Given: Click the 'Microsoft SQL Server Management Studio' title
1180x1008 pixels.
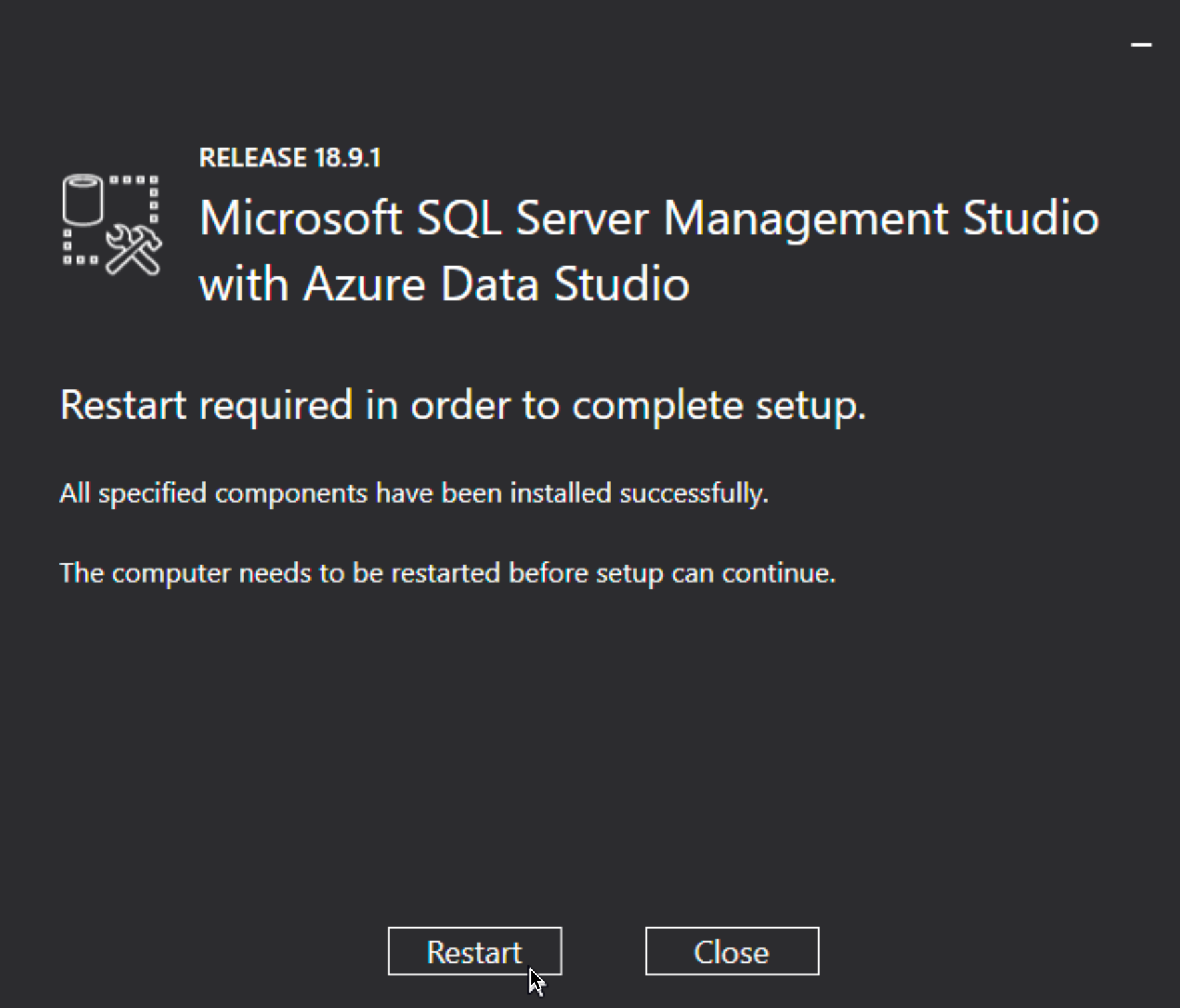Looking at the screenshot, I should tap(649, 218).
